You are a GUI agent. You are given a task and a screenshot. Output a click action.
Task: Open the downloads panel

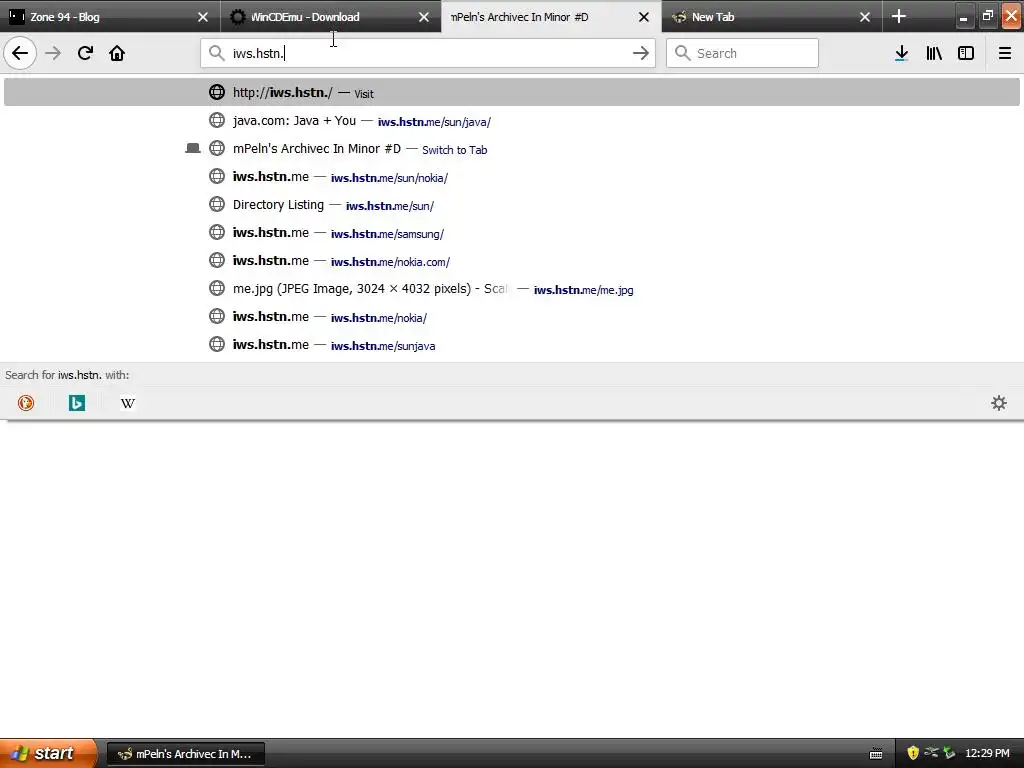click(x=902, y=53)
